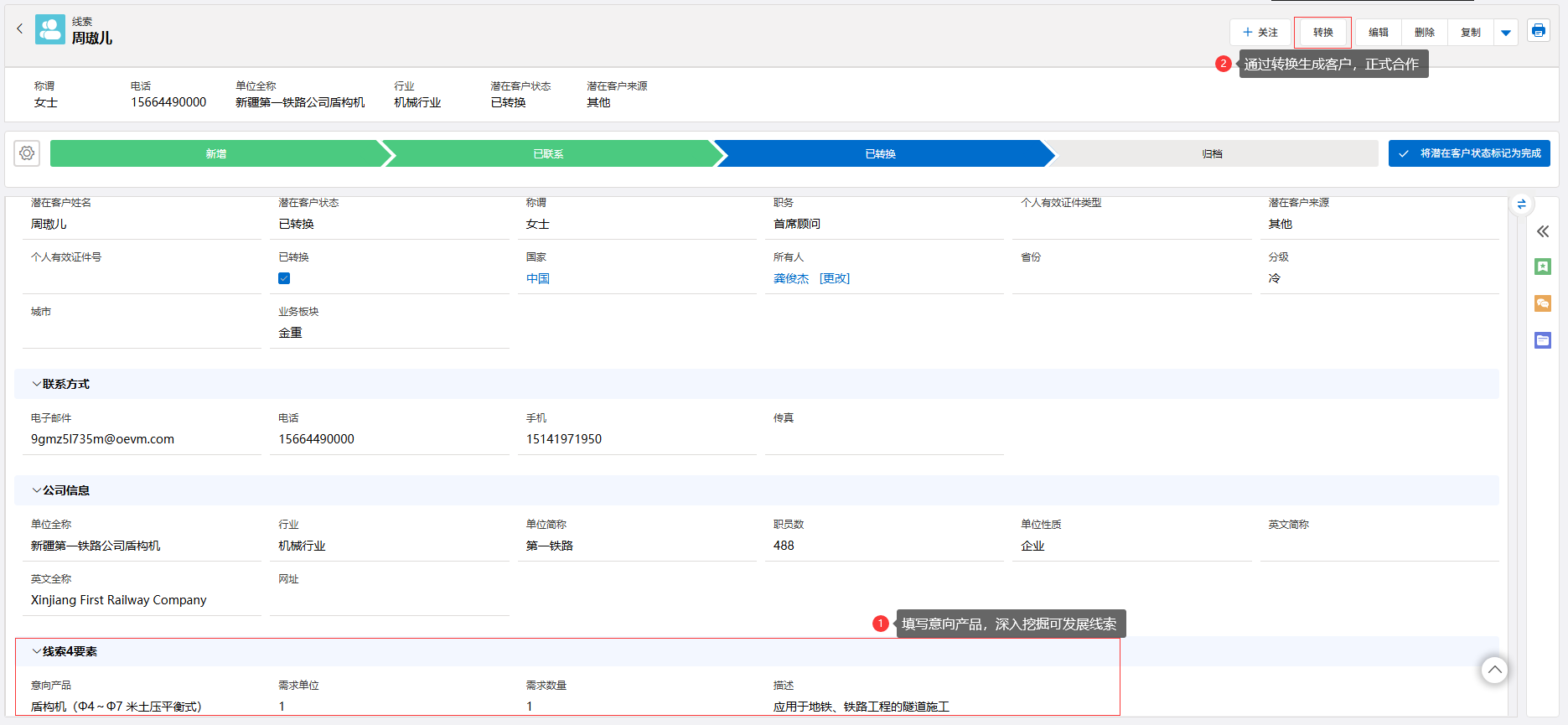This screenshot has height=725, width=1568.
Task: Collapse the right sidebar with the double chevron
Action: click(1543, 231)
